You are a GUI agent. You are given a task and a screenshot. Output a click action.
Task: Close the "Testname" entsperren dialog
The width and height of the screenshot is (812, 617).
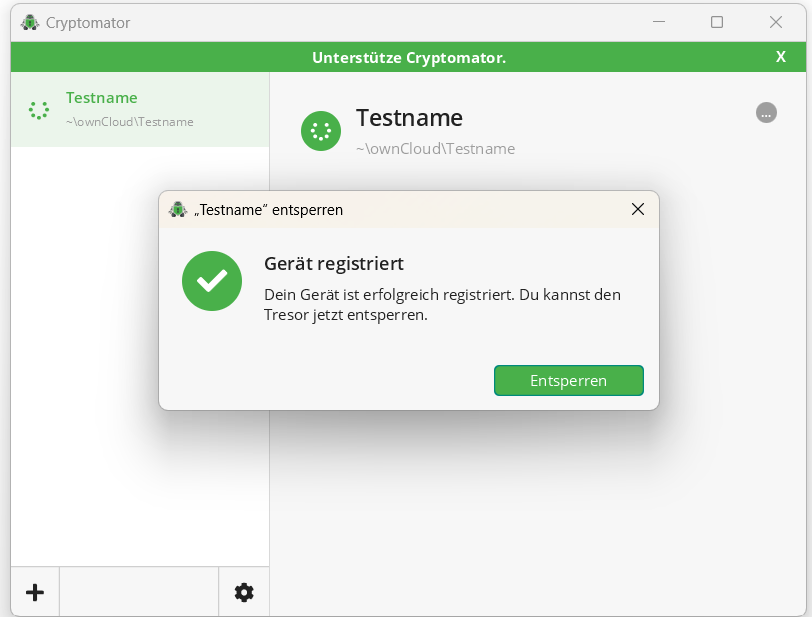coord(638,209)
